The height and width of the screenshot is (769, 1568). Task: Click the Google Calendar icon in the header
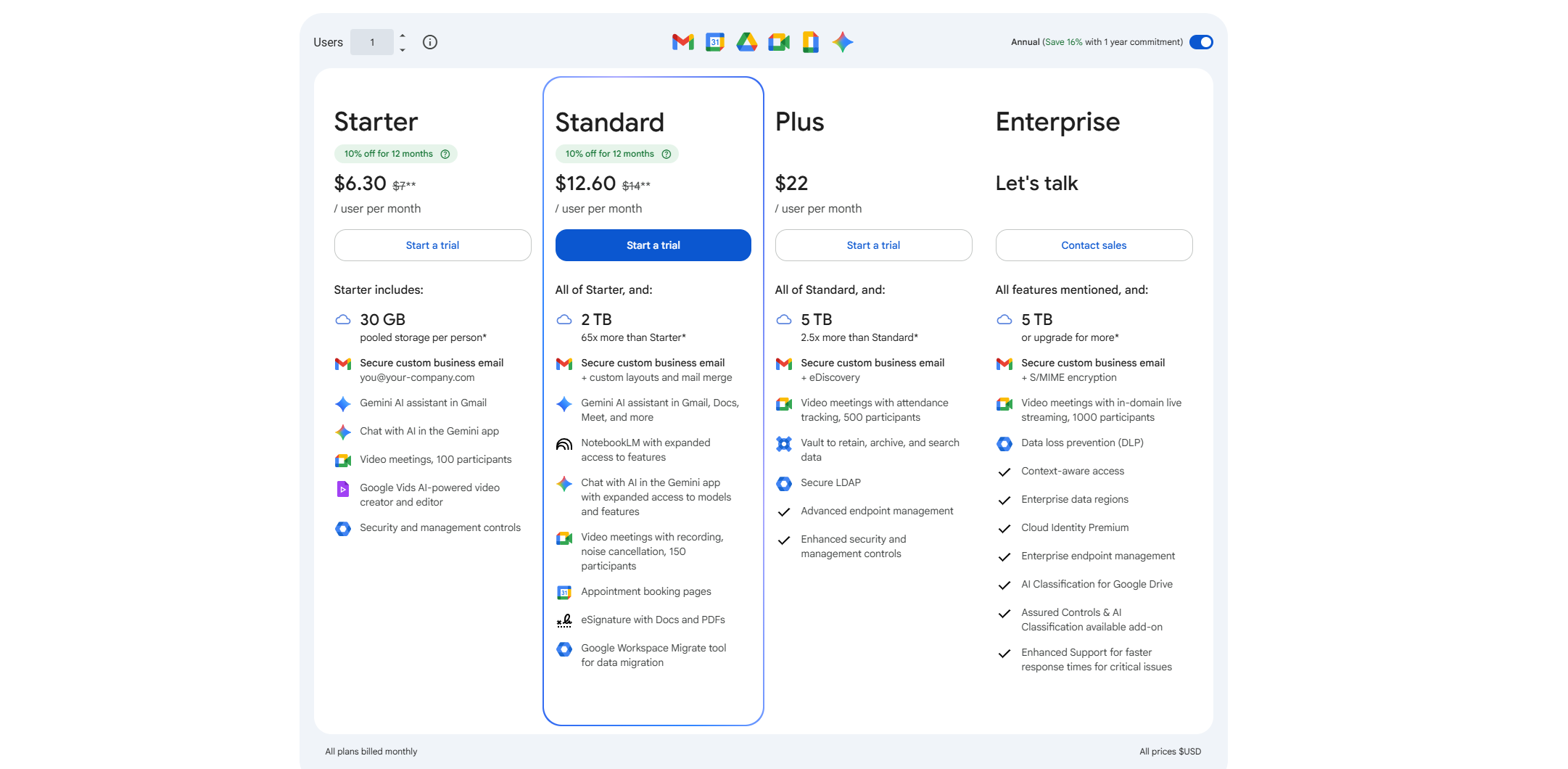(715, 42)
